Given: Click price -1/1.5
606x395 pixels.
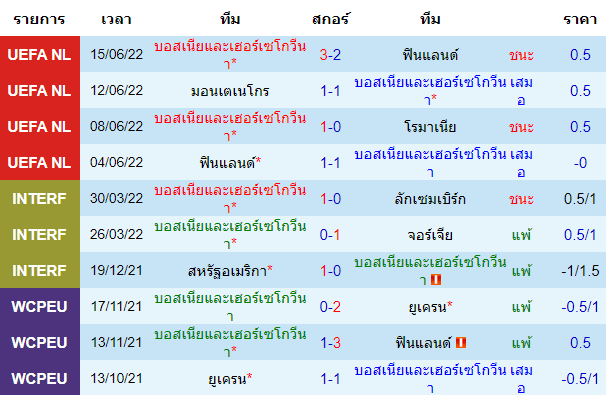Looking at the screenshot, I should [580, 271].
